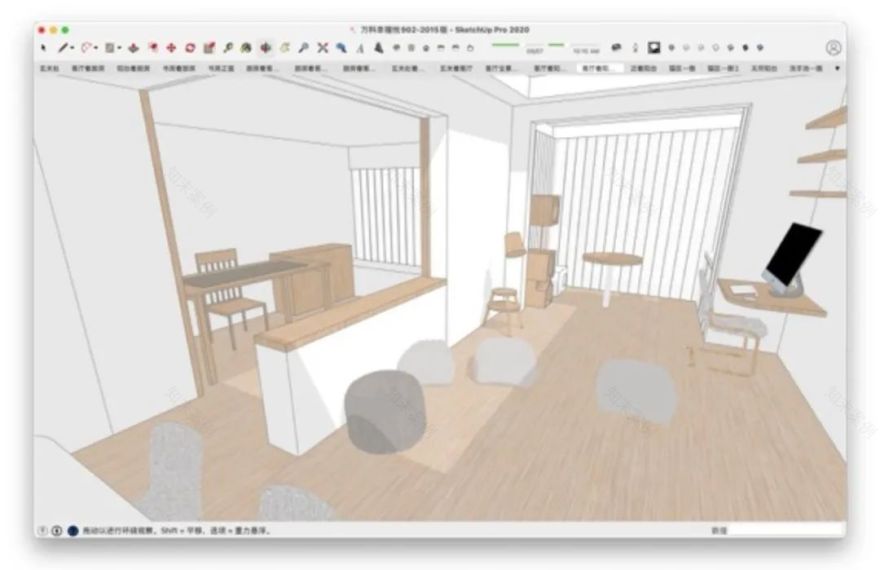This screenshot has height=570, width=880.
Task: Activate the Orbit tool
Action: (266, 47)
